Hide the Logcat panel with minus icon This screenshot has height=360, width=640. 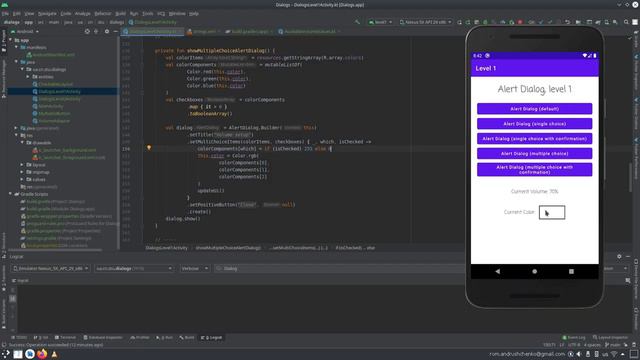point(628,256)
